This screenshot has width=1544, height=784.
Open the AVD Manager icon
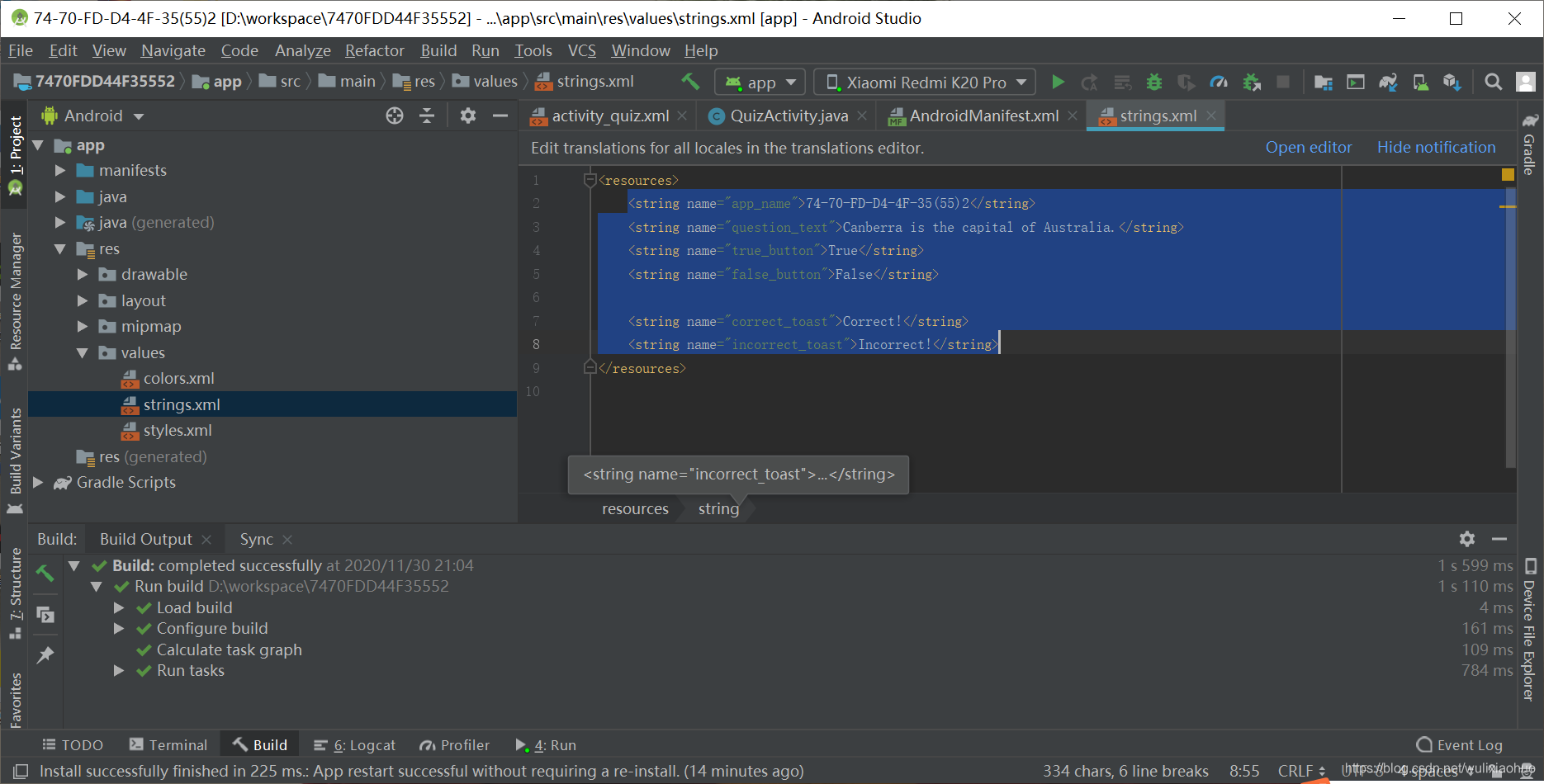click(x=1421, y=82)
